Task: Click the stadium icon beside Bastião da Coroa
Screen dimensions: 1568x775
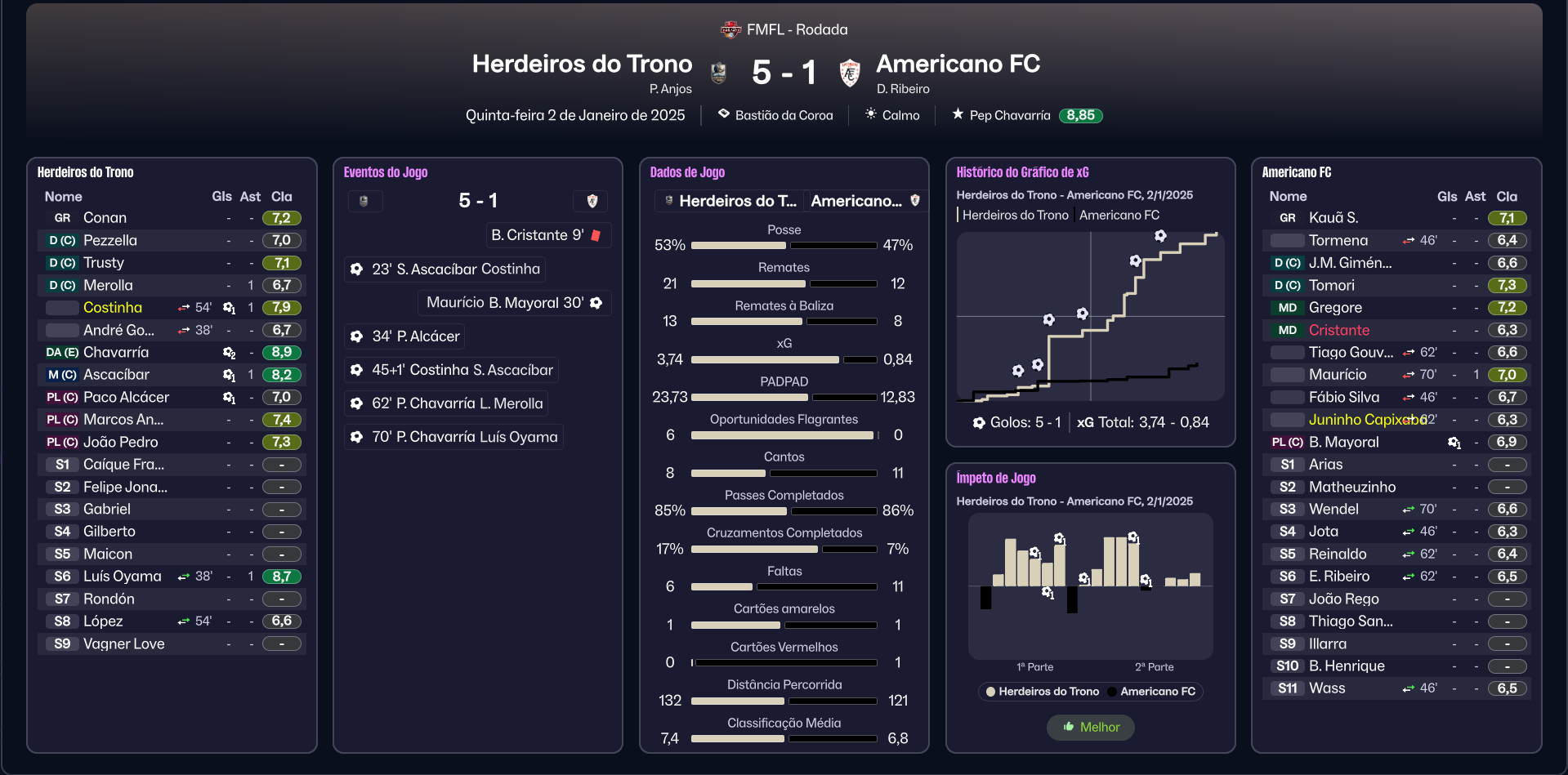Action: pyautogui.click(x=724, y=114)
